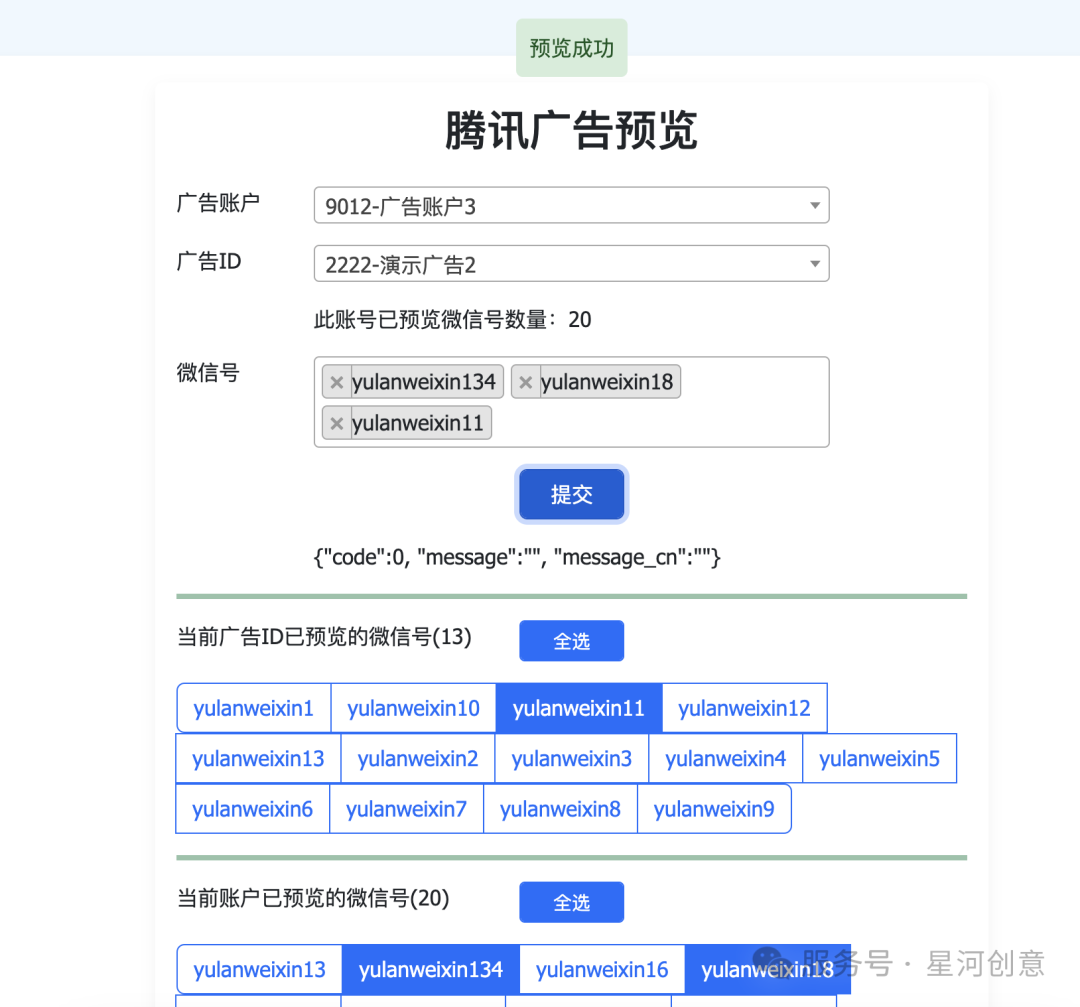Screen dimensions: 1080x1007
Task: Toggle yulanweixin5 chip
Action: [x=880, y=758]
